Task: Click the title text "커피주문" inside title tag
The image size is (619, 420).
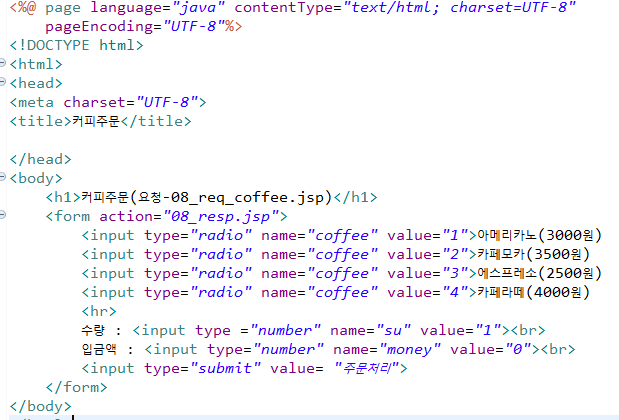Action: coord(96,121)
